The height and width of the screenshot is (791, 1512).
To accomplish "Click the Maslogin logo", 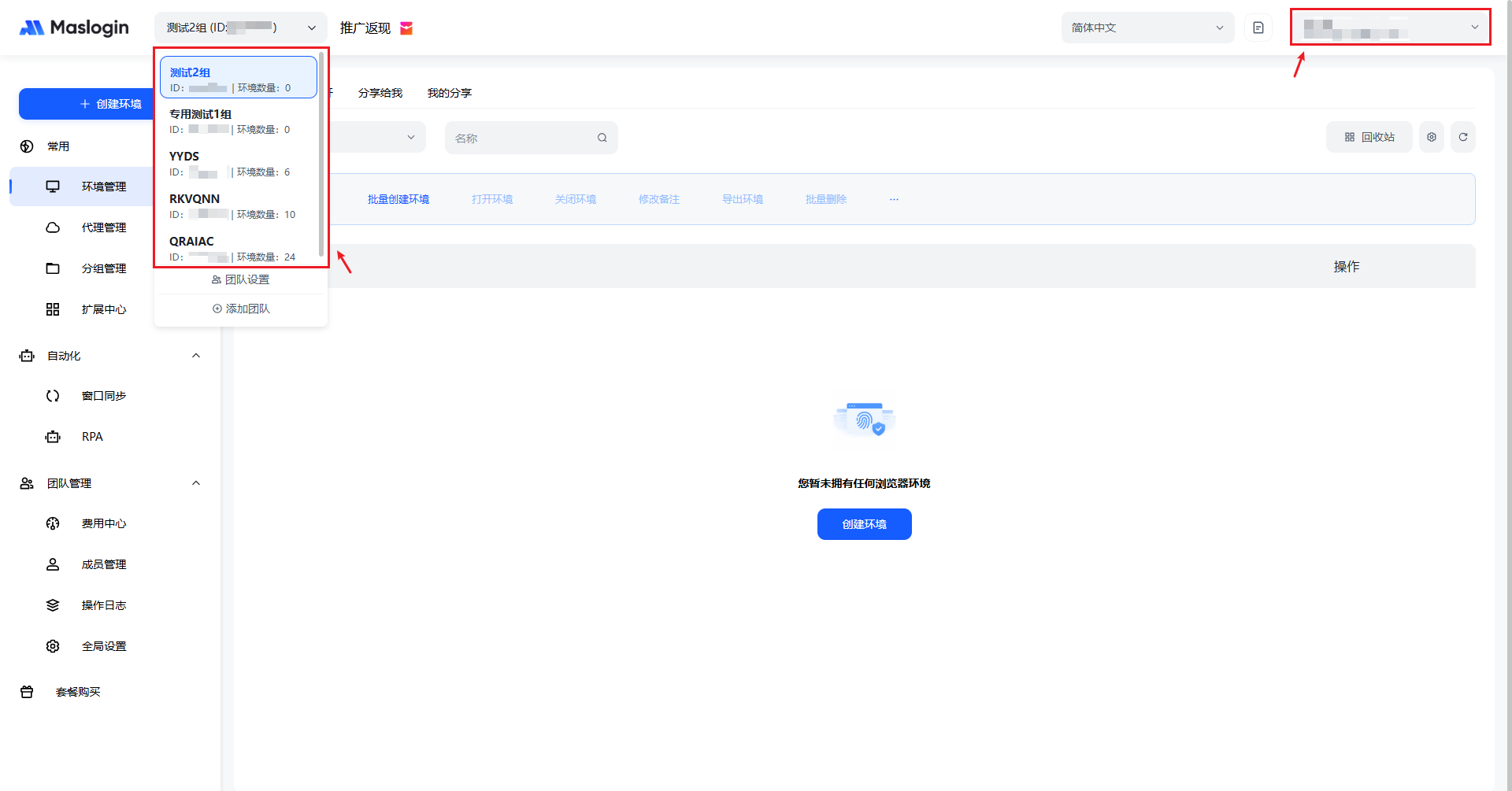I will pos(74,28).
